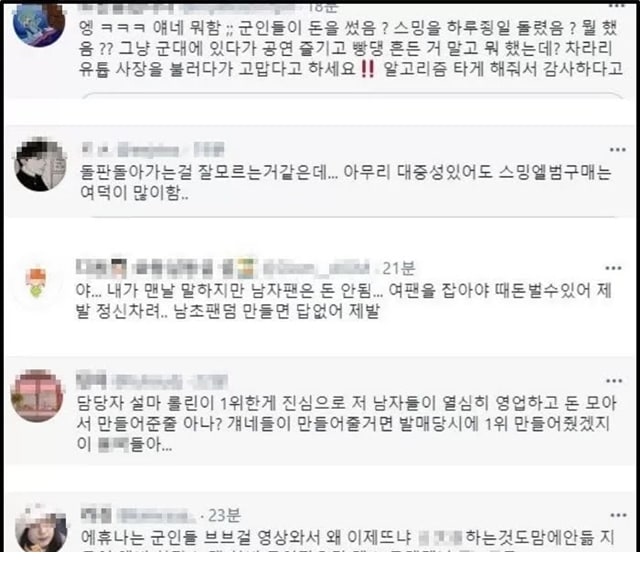Open the pink building avatar on the 담당자 tweet
The height and width of the screenshot is (564, 640).
(37, 396)
